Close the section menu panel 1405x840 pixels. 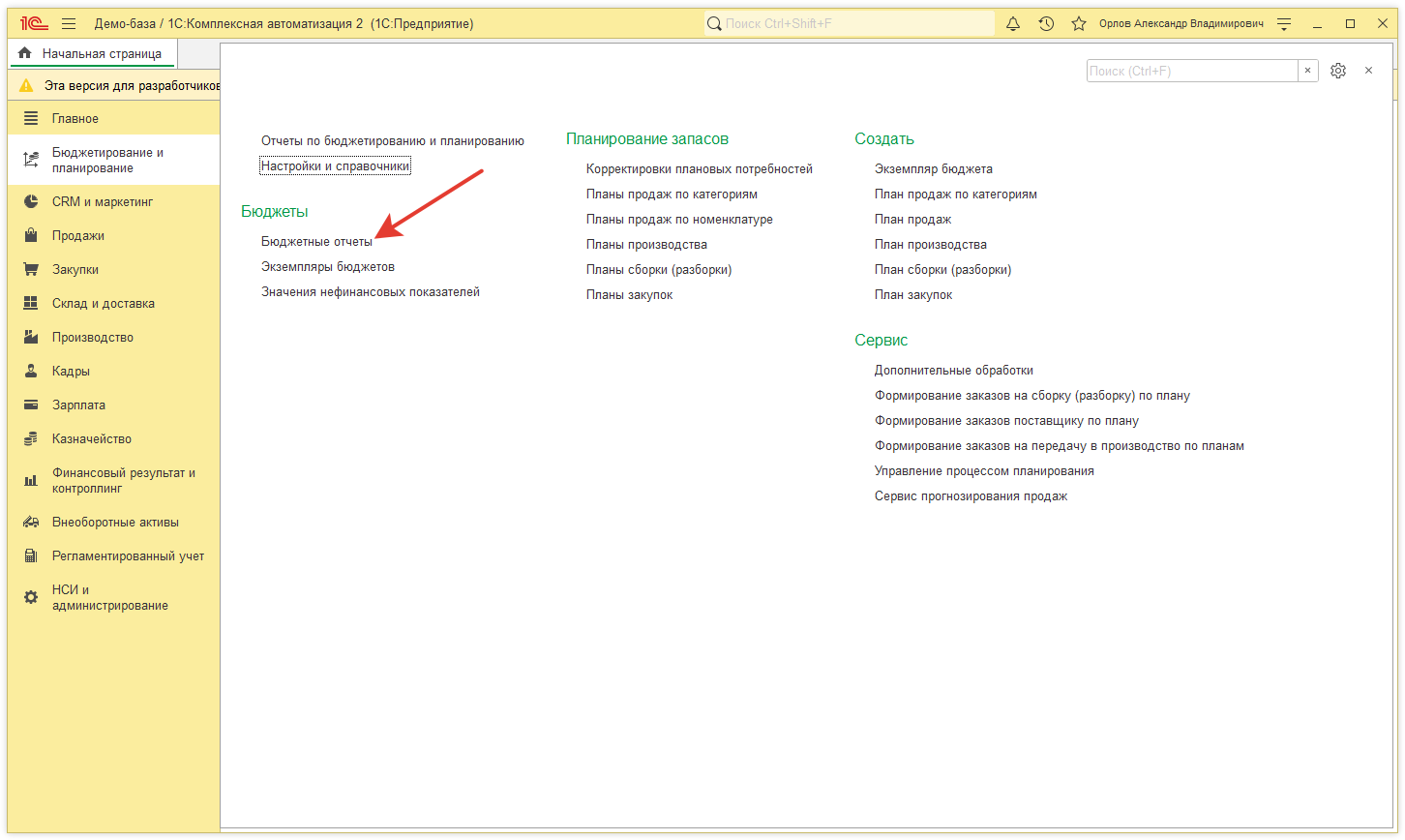[x=1368, y=71]
